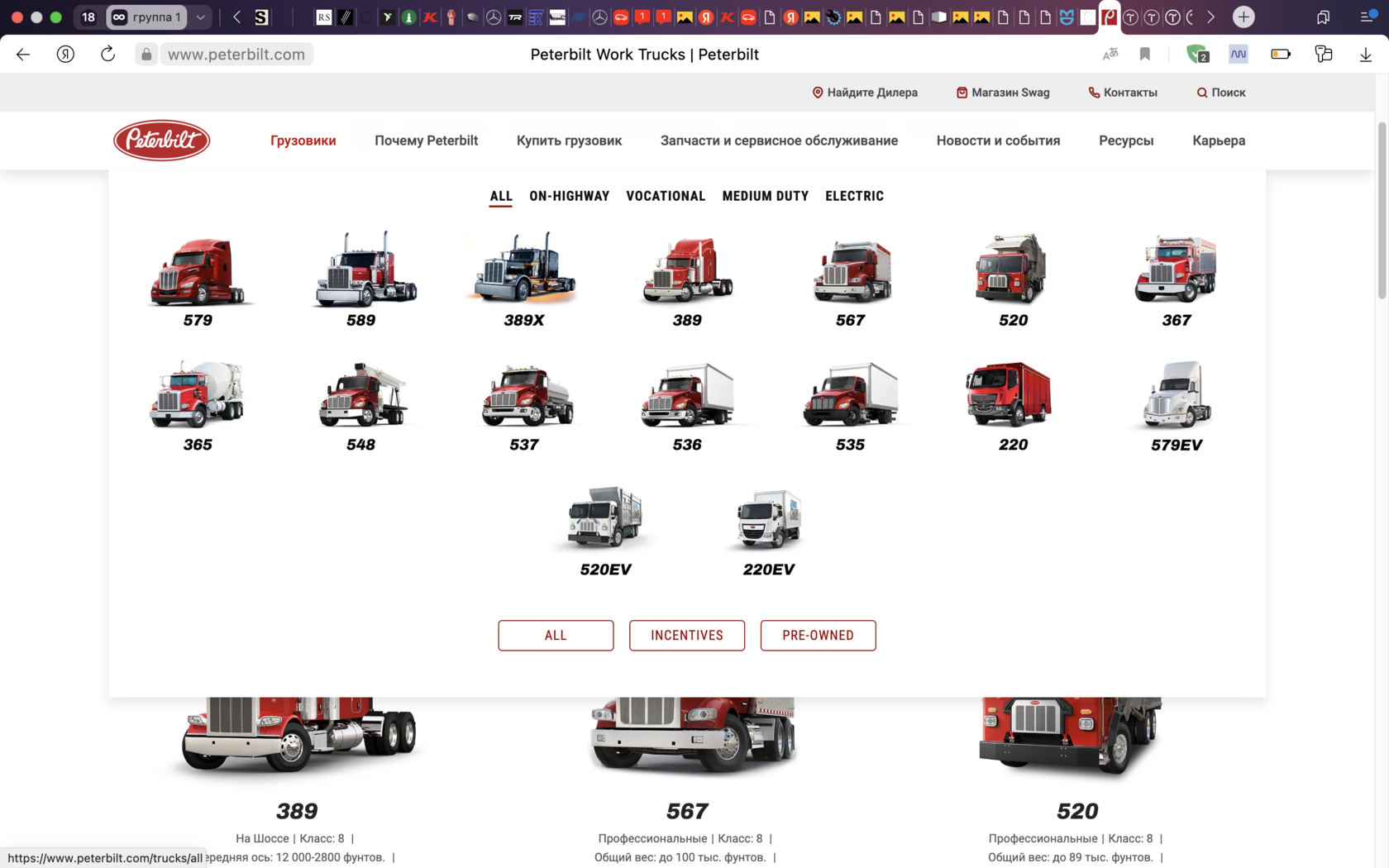
Task: Switch to the ON-HIGHWAY truck filter tab
Action: click(569, 196)
